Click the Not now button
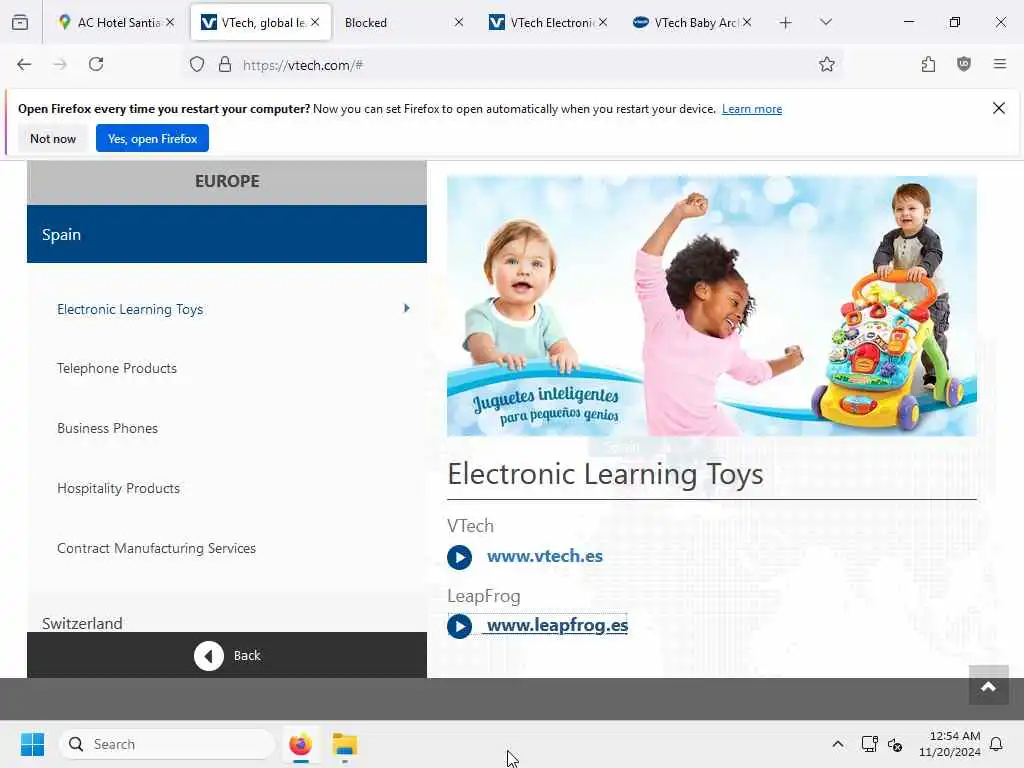Screen dimensions: 1024x768 coord(53,138)
